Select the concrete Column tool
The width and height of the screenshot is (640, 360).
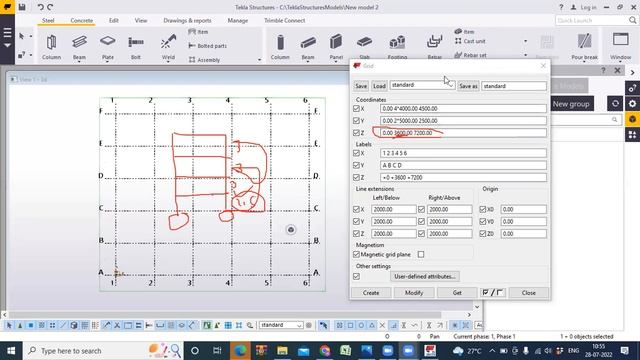point(280,46)
